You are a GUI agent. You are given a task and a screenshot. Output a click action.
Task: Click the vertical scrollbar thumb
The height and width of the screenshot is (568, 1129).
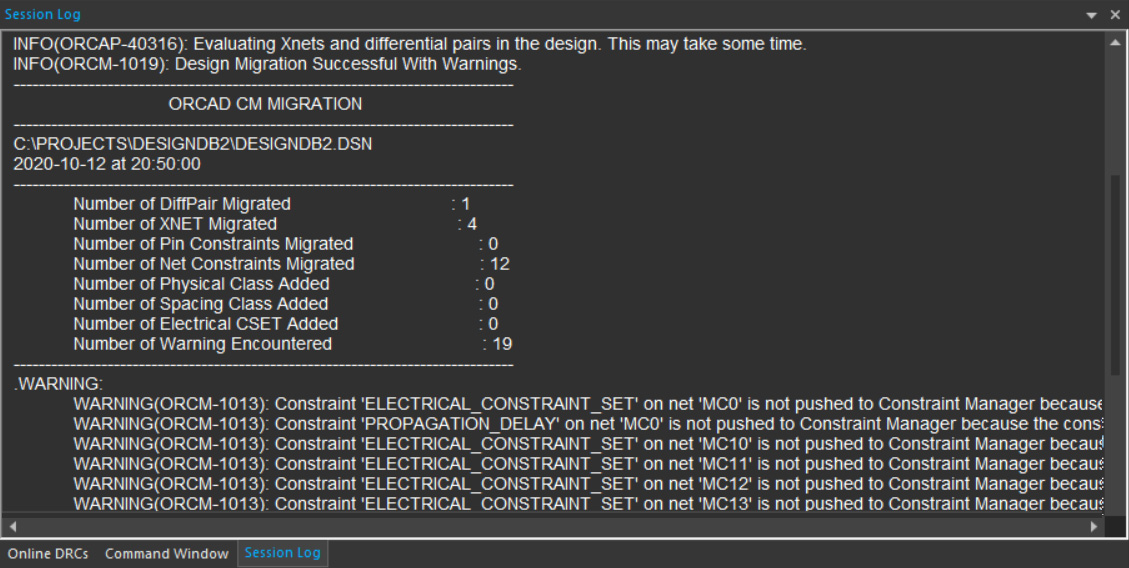point(1115,275)
